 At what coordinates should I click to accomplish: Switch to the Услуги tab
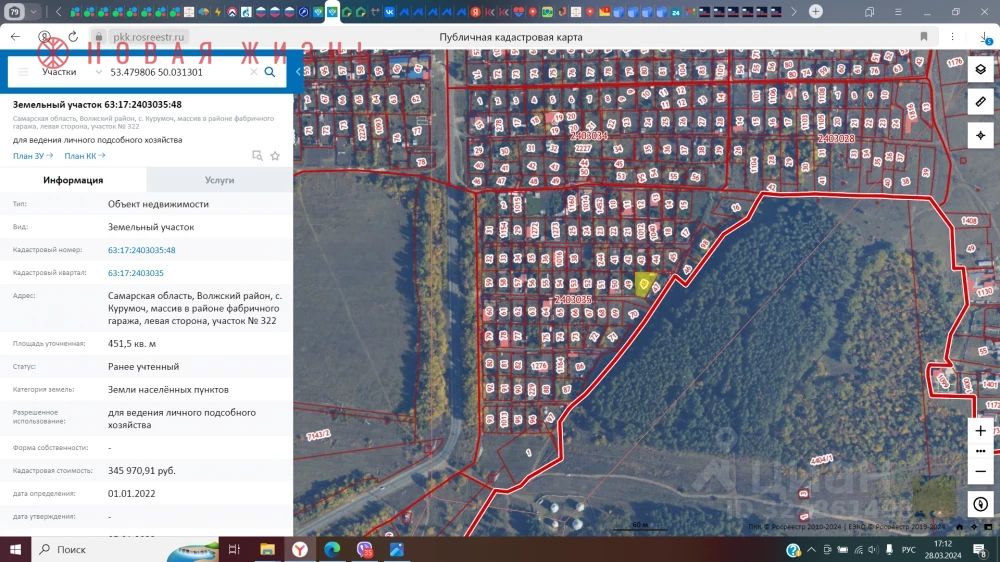pos(219,180)
